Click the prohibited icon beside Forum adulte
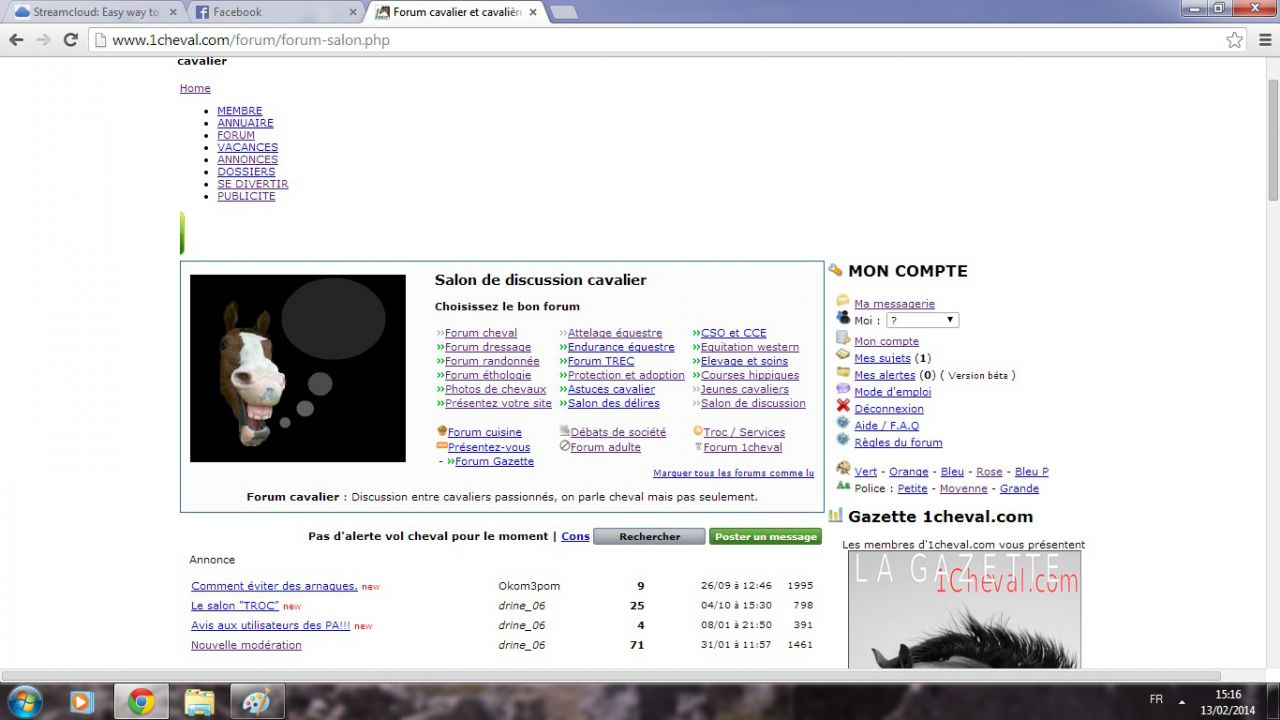This screenshot has height=720, width=1280. tap(565, 446)
